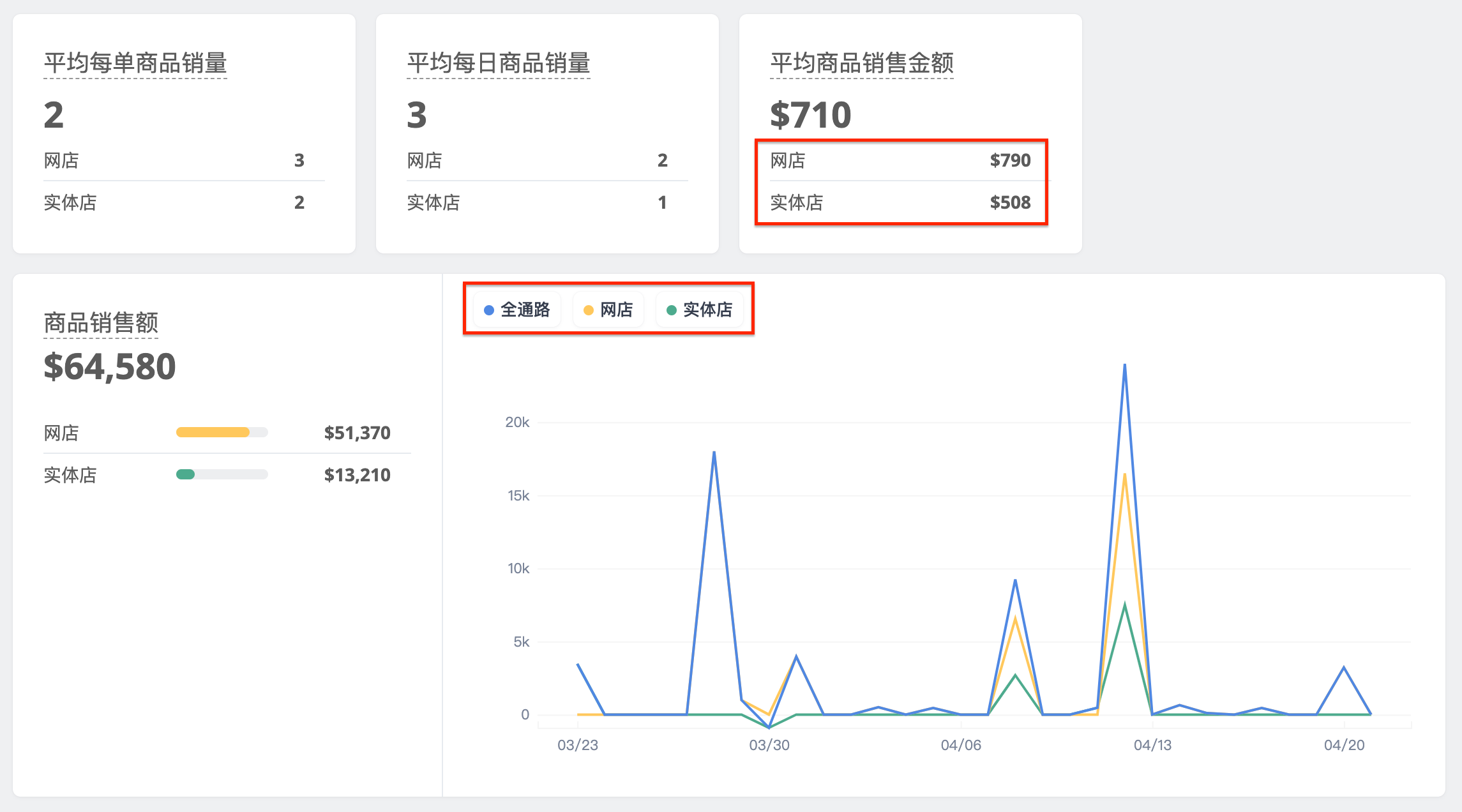Image resolution: width=1462 pixels, height=812 pixels.
Task: Click the $790 网店 average amount
Action: click(1010, 160)
